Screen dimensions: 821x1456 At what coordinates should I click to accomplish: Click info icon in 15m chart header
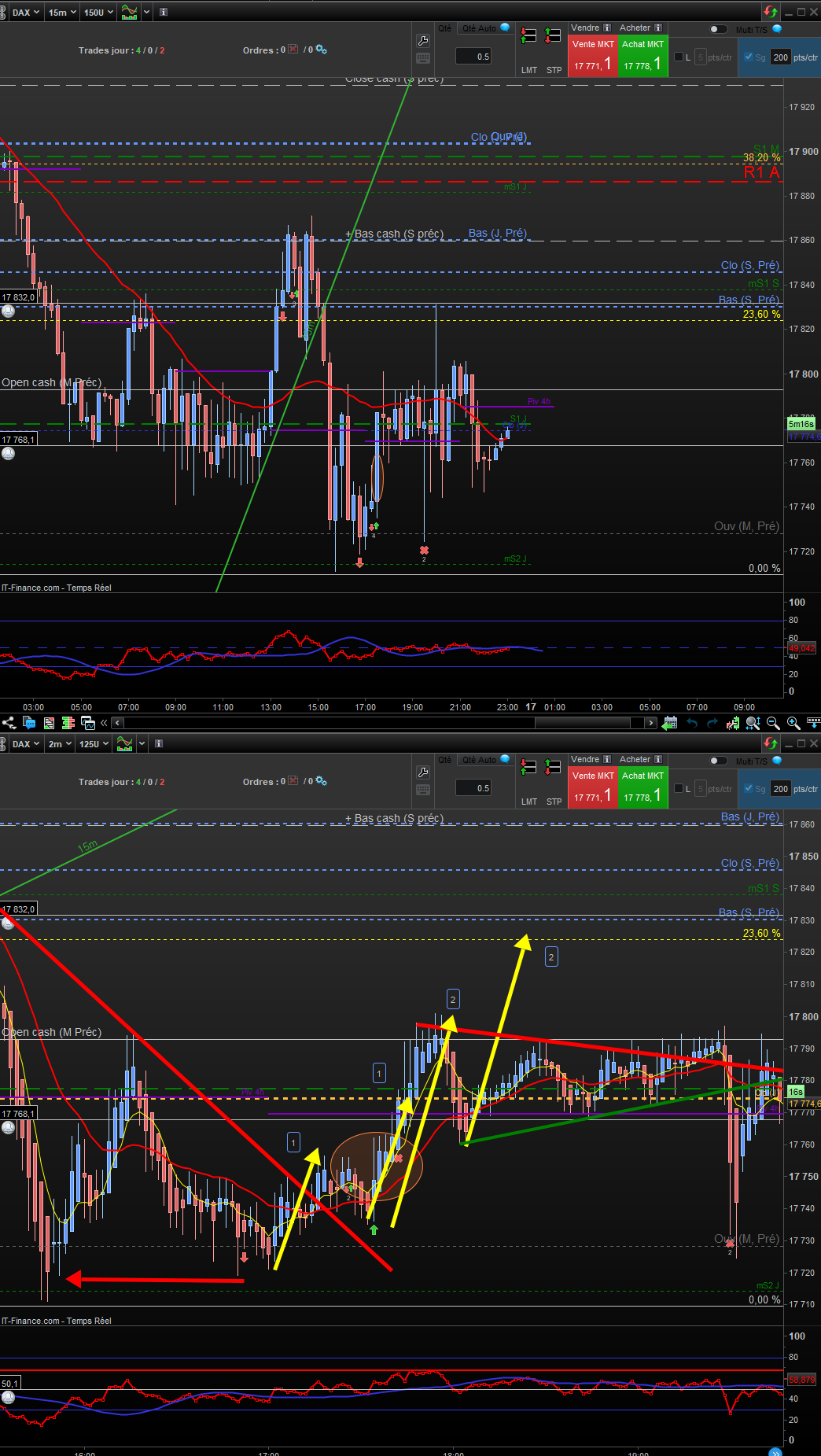[x=164, y=12]
